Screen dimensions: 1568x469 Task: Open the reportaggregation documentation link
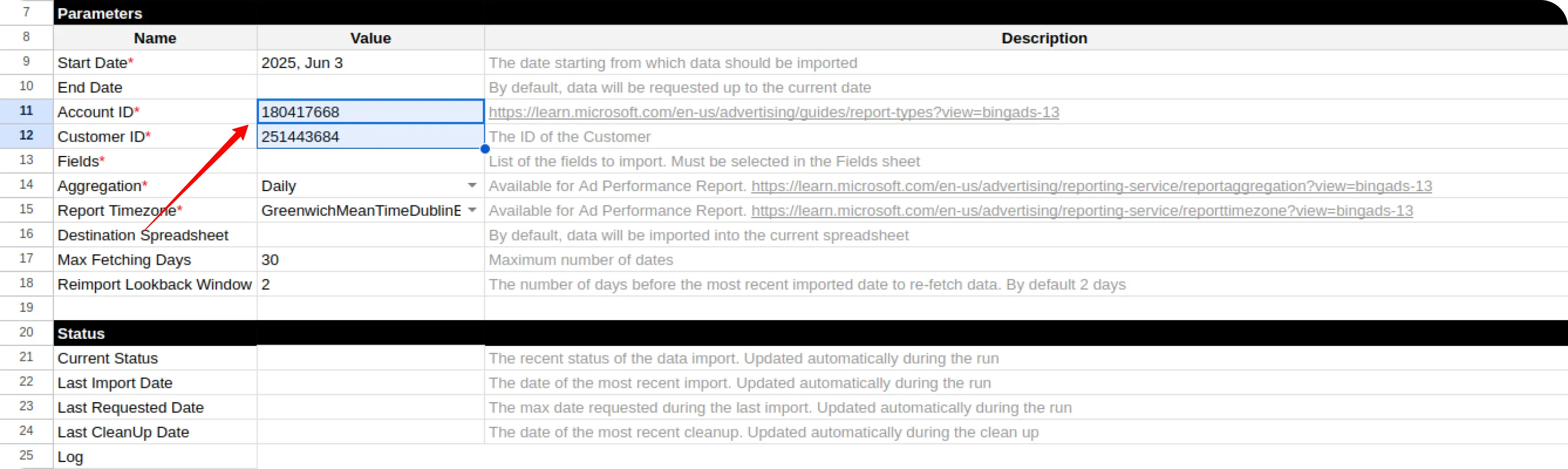[x=1091, y=186]
